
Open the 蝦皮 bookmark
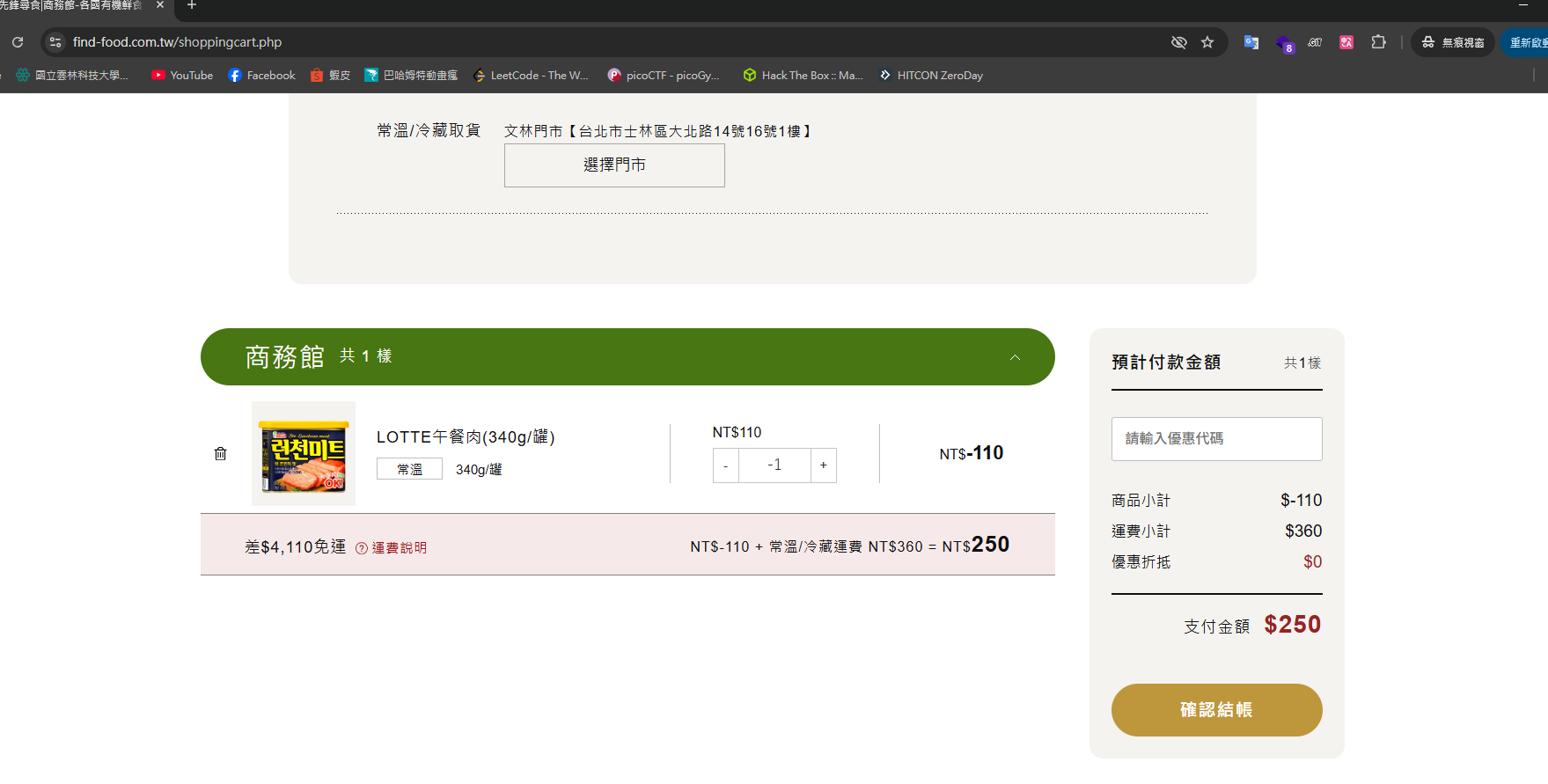point(330,76)
